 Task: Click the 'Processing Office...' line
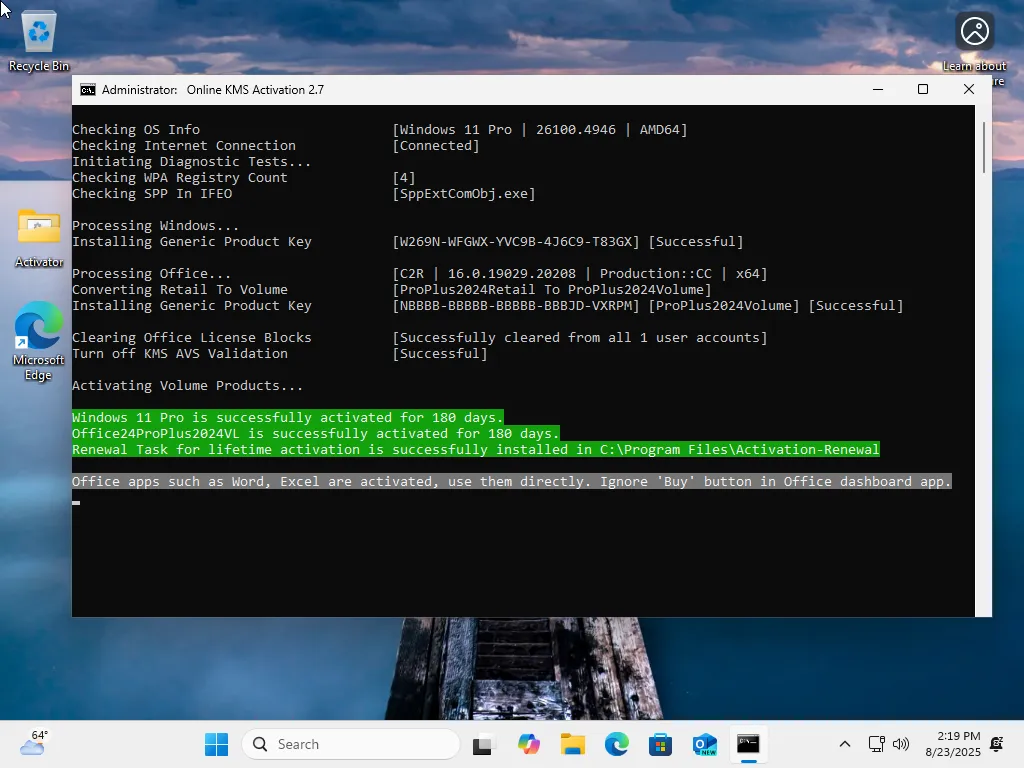[152, 274]
